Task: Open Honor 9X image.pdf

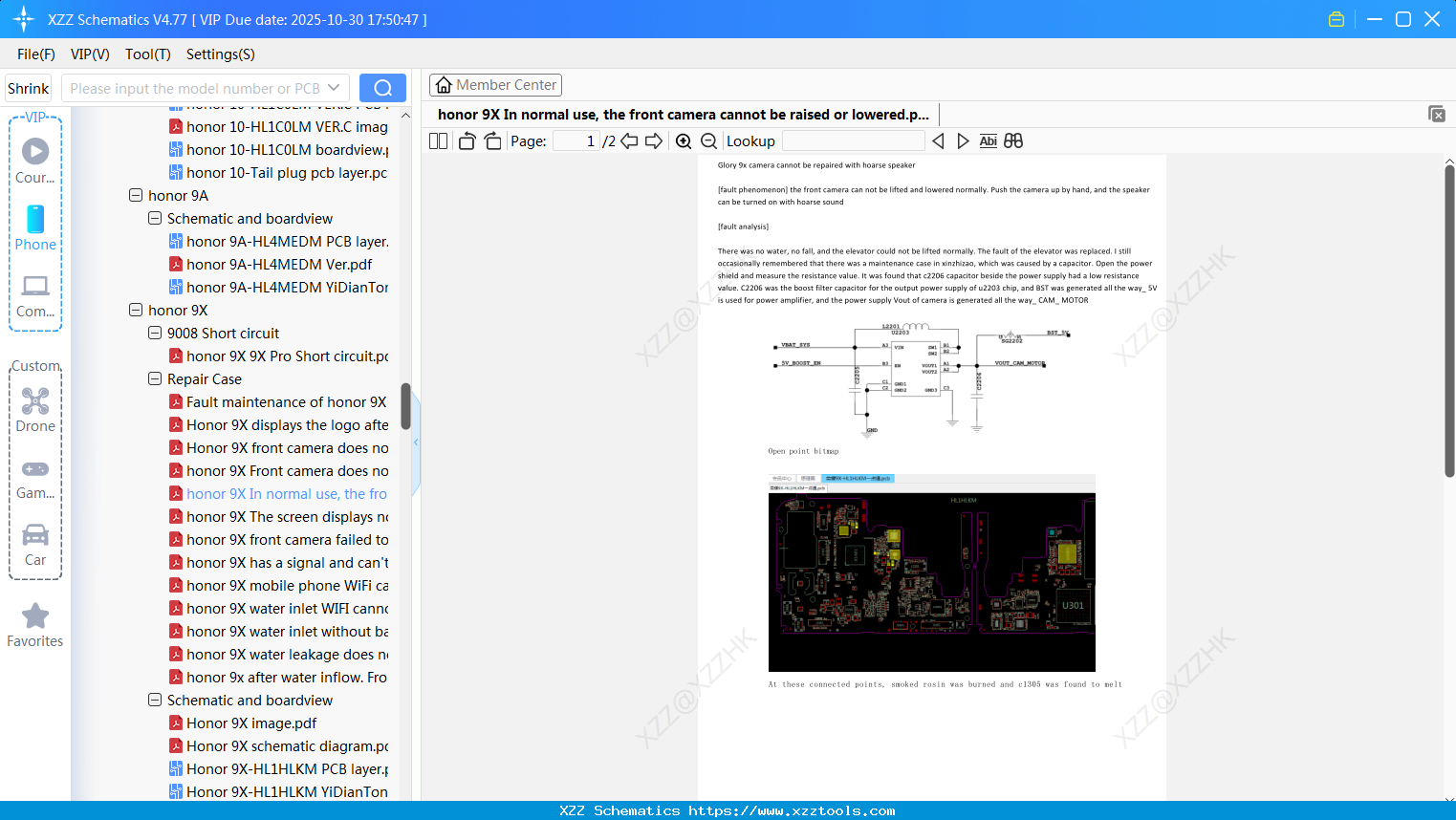Action: pos(242,723)
